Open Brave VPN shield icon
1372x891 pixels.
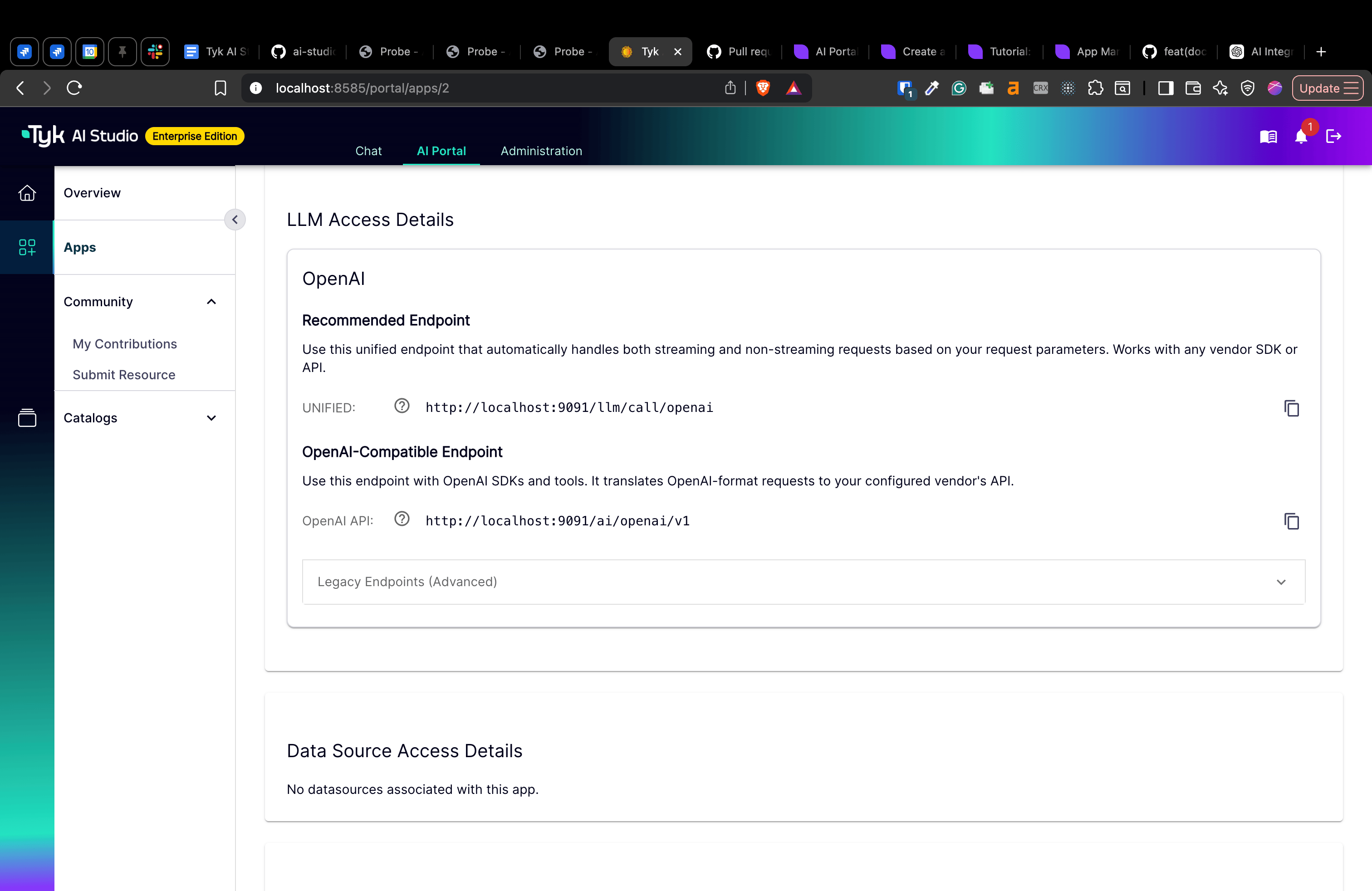pos(1248,88)
